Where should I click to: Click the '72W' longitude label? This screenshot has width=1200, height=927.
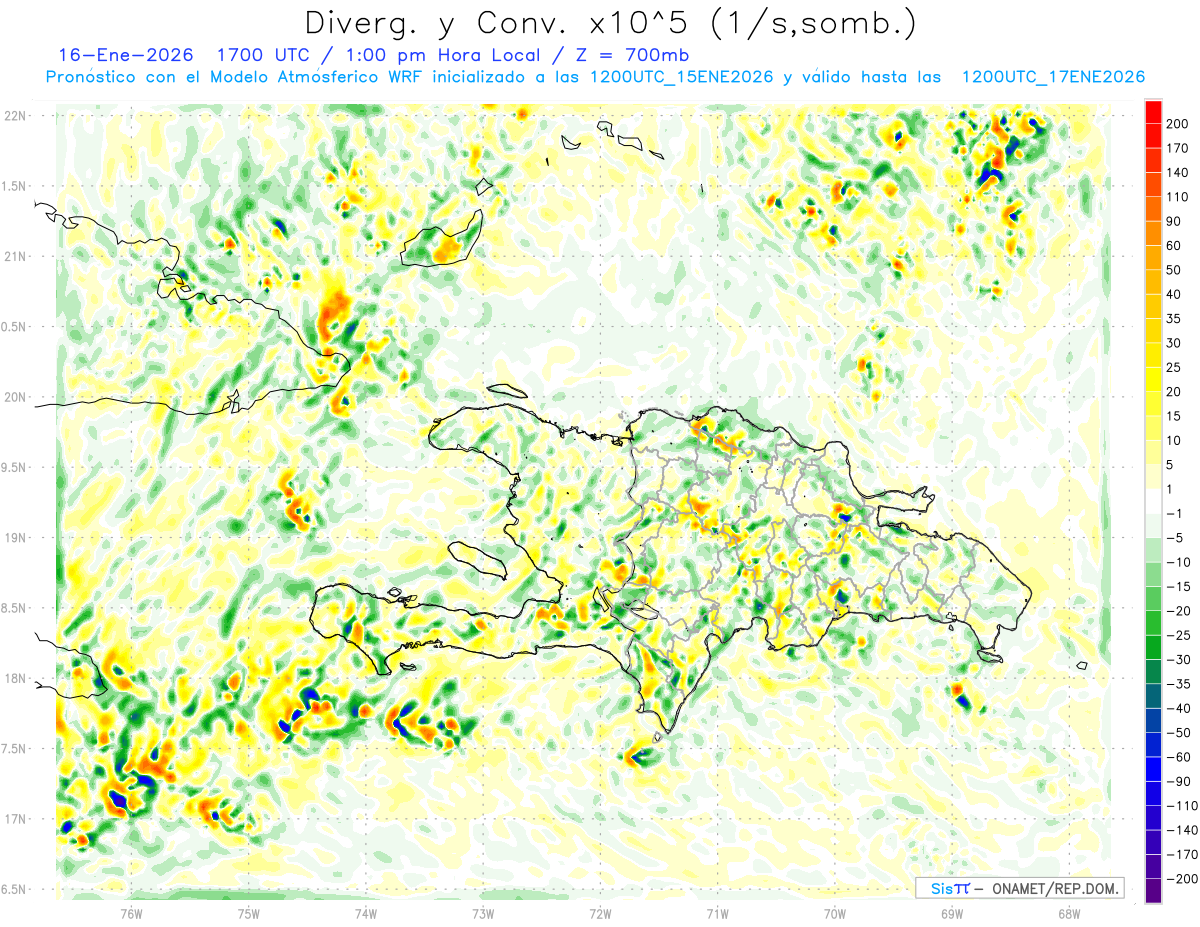[600, 913]
